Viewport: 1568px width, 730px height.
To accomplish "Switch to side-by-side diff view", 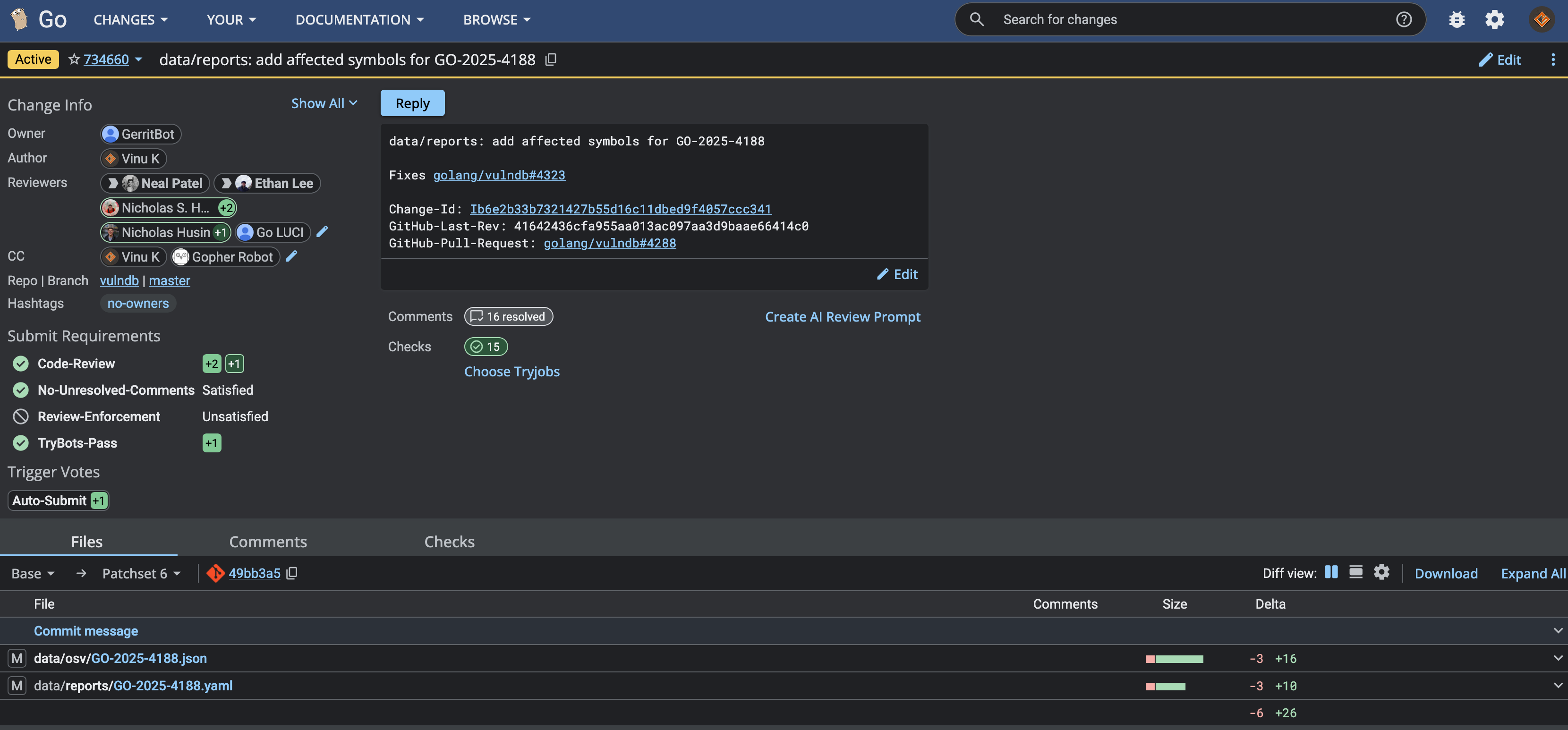I will pos(1331,572).
